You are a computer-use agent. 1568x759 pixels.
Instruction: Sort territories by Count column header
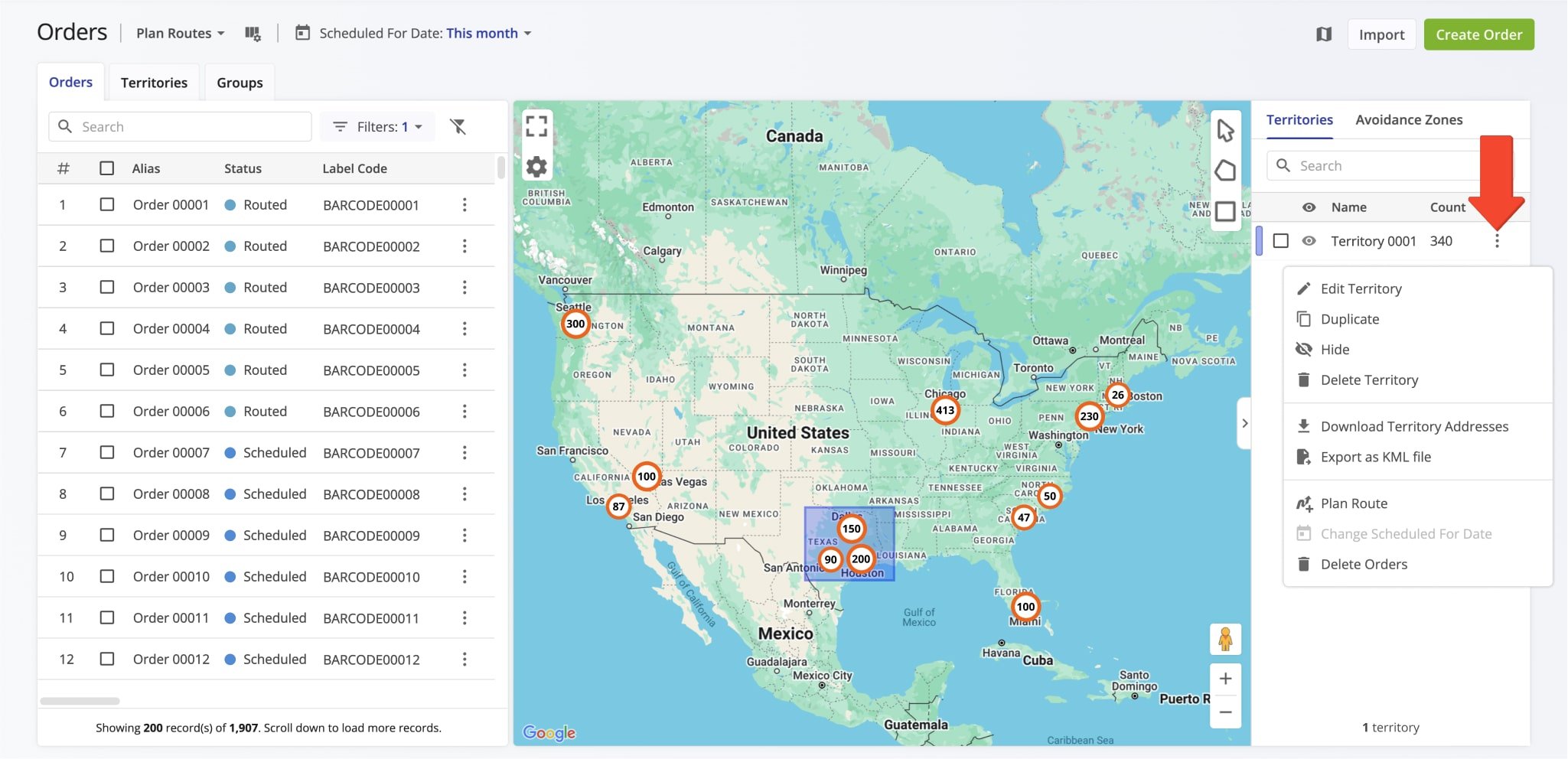click(1448, 207)
